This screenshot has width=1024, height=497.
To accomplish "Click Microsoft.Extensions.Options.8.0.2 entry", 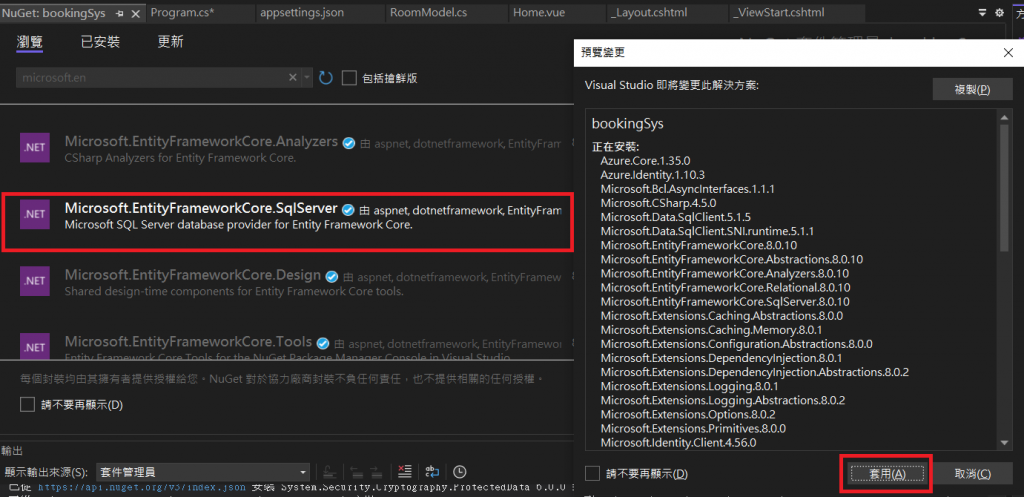I will [x=688, y=414].
